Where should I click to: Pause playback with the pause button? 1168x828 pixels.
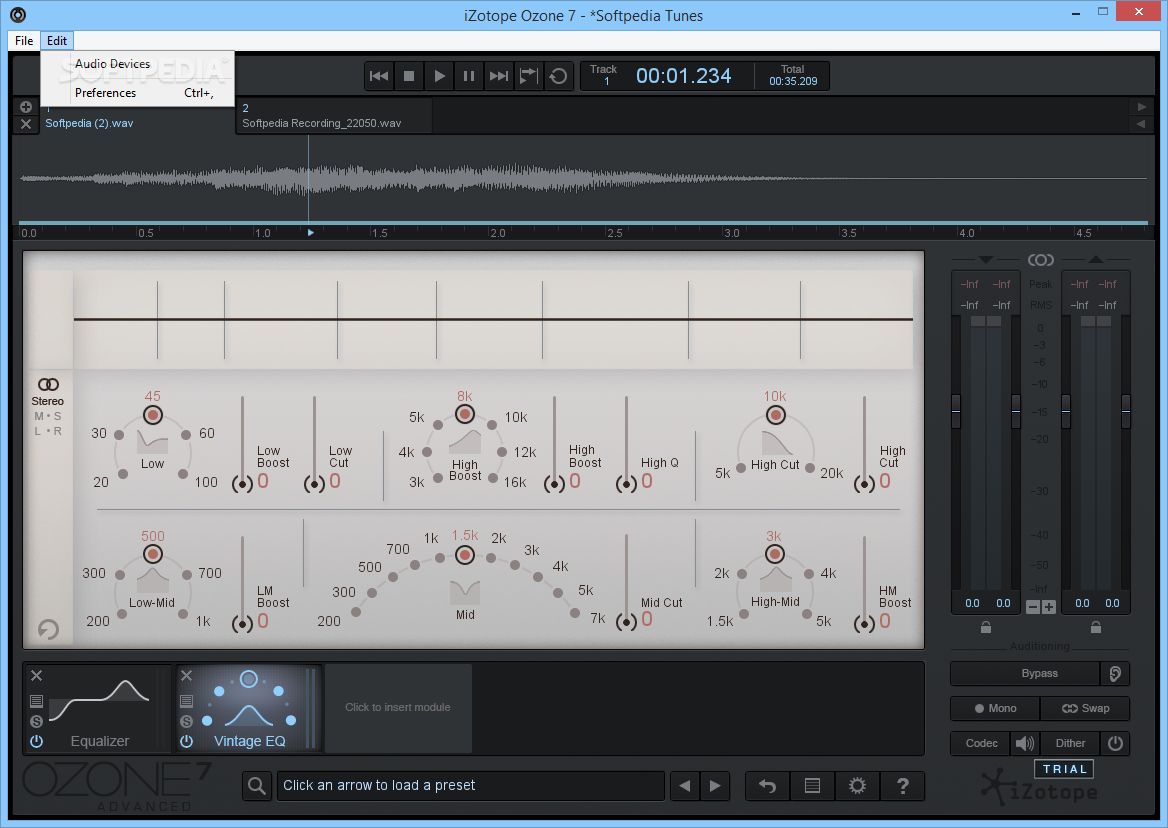tap(469, 76)
